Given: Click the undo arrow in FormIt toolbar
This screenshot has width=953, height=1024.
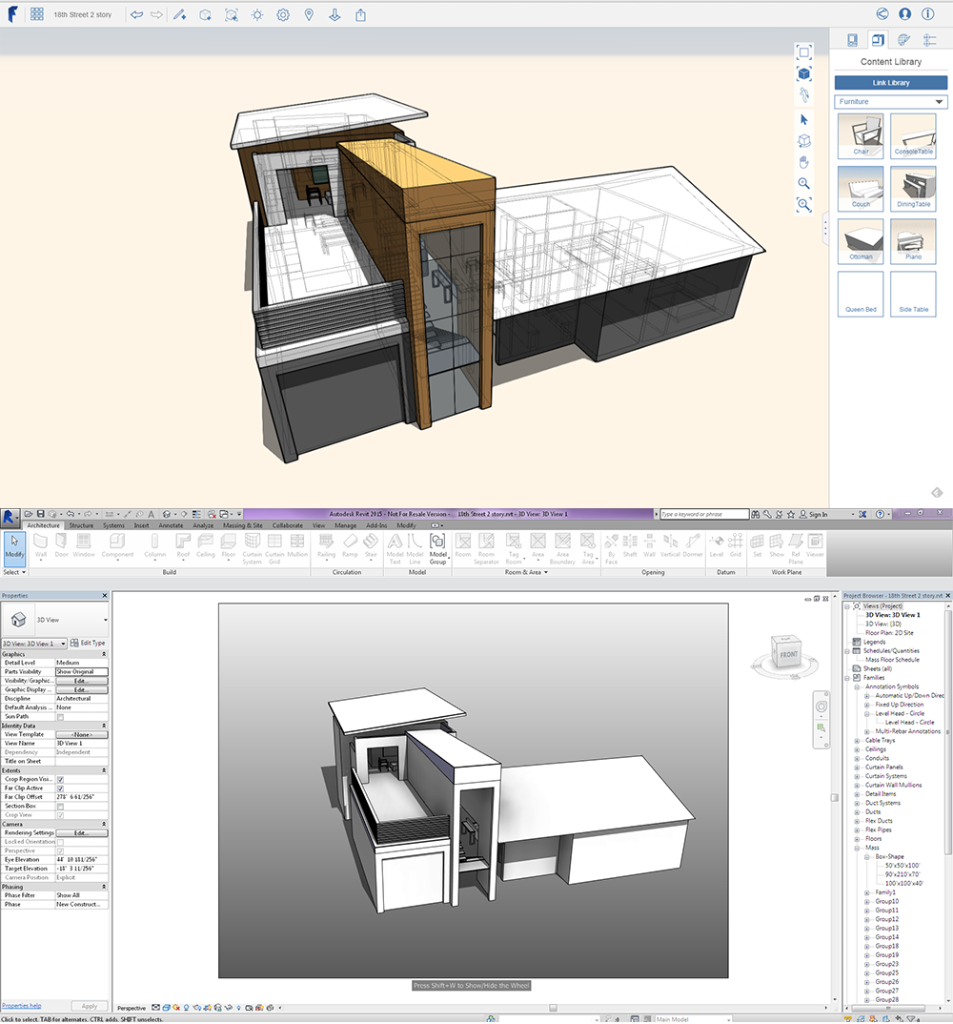Looking at the screenshot, I should tap(137, 14).
